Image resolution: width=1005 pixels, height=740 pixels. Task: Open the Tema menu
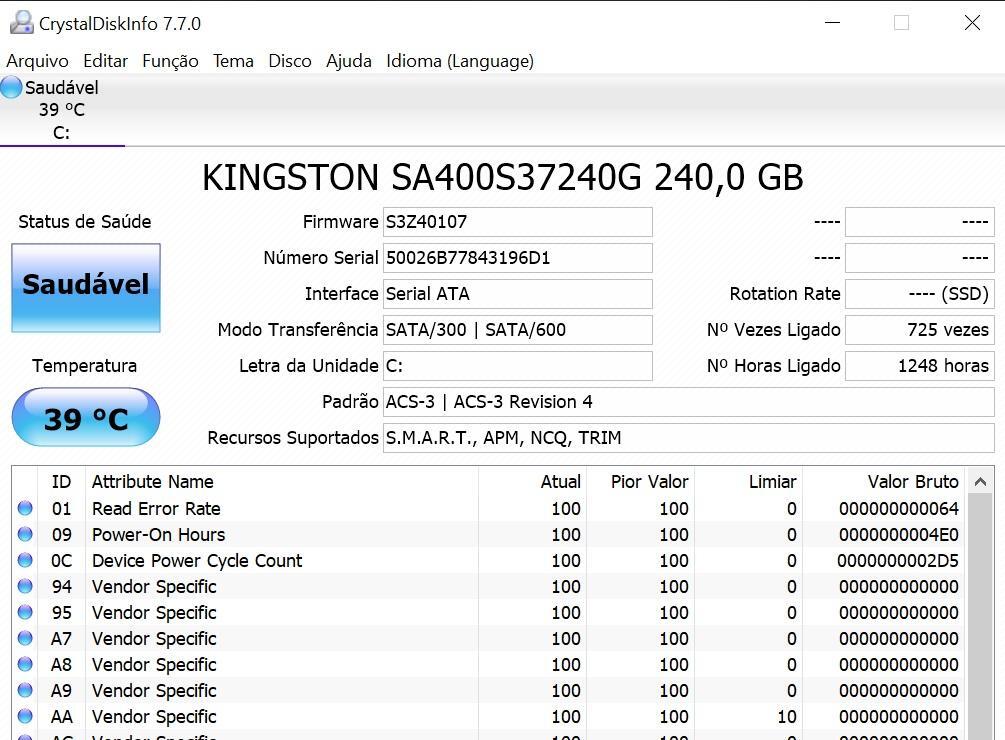tap(233, 61)
